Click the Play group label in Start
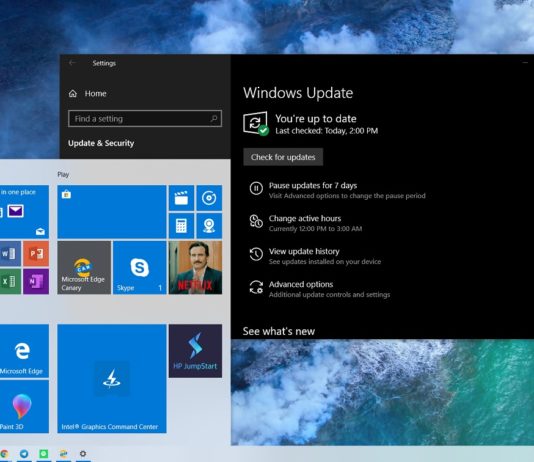The width and height of the screenshot is (534, 462). coord(63,175)
